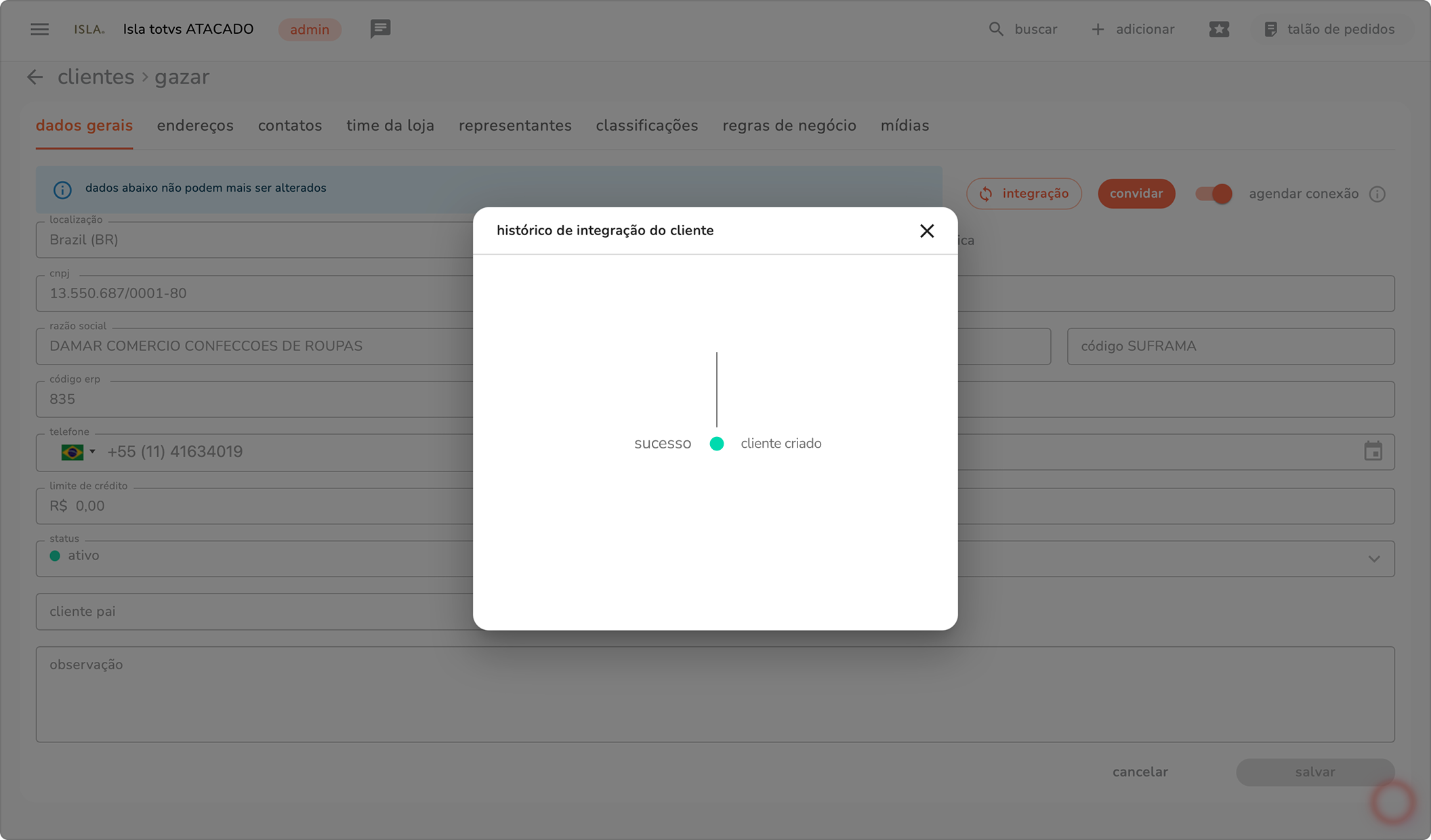Toggle the agendar conexão switch
Viewport: 1431px width, 840px height.
[x=1213, y=194]
